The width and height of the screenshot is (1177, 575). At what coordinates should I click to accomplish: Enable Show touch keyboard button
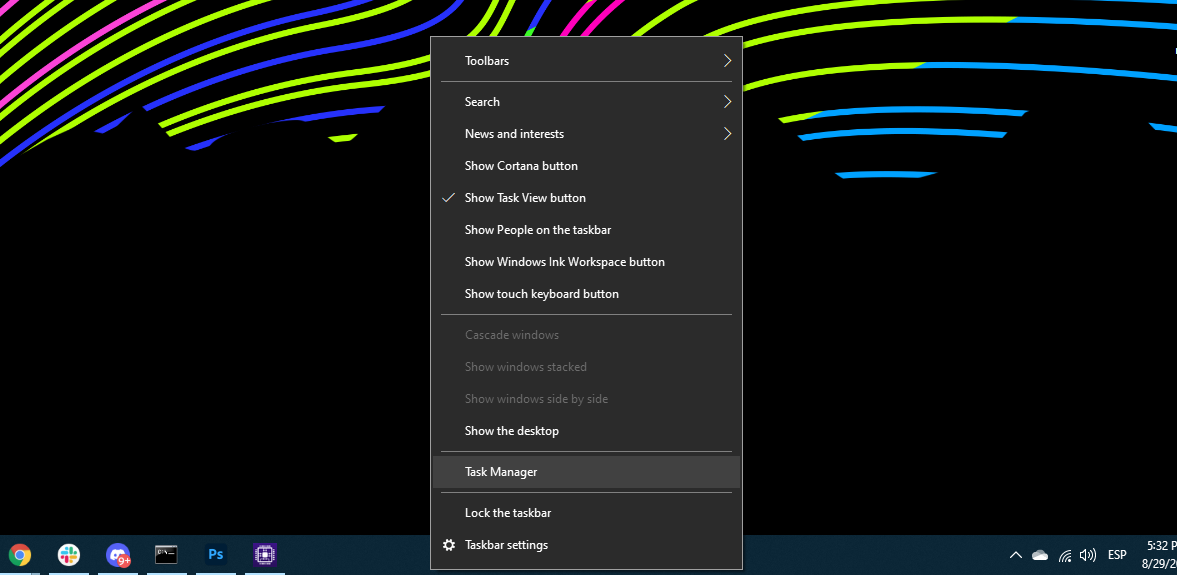586,294
